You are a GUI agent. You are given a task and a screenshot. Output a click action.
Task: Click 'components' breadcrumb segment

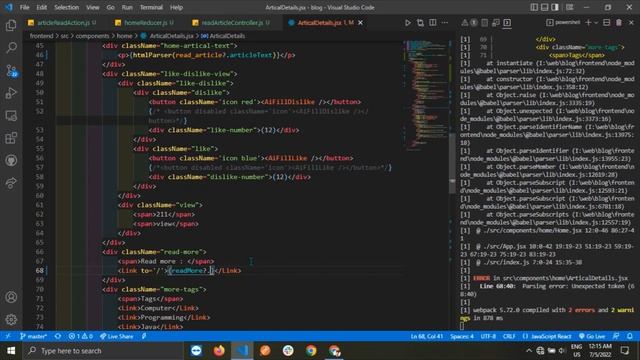92,36
